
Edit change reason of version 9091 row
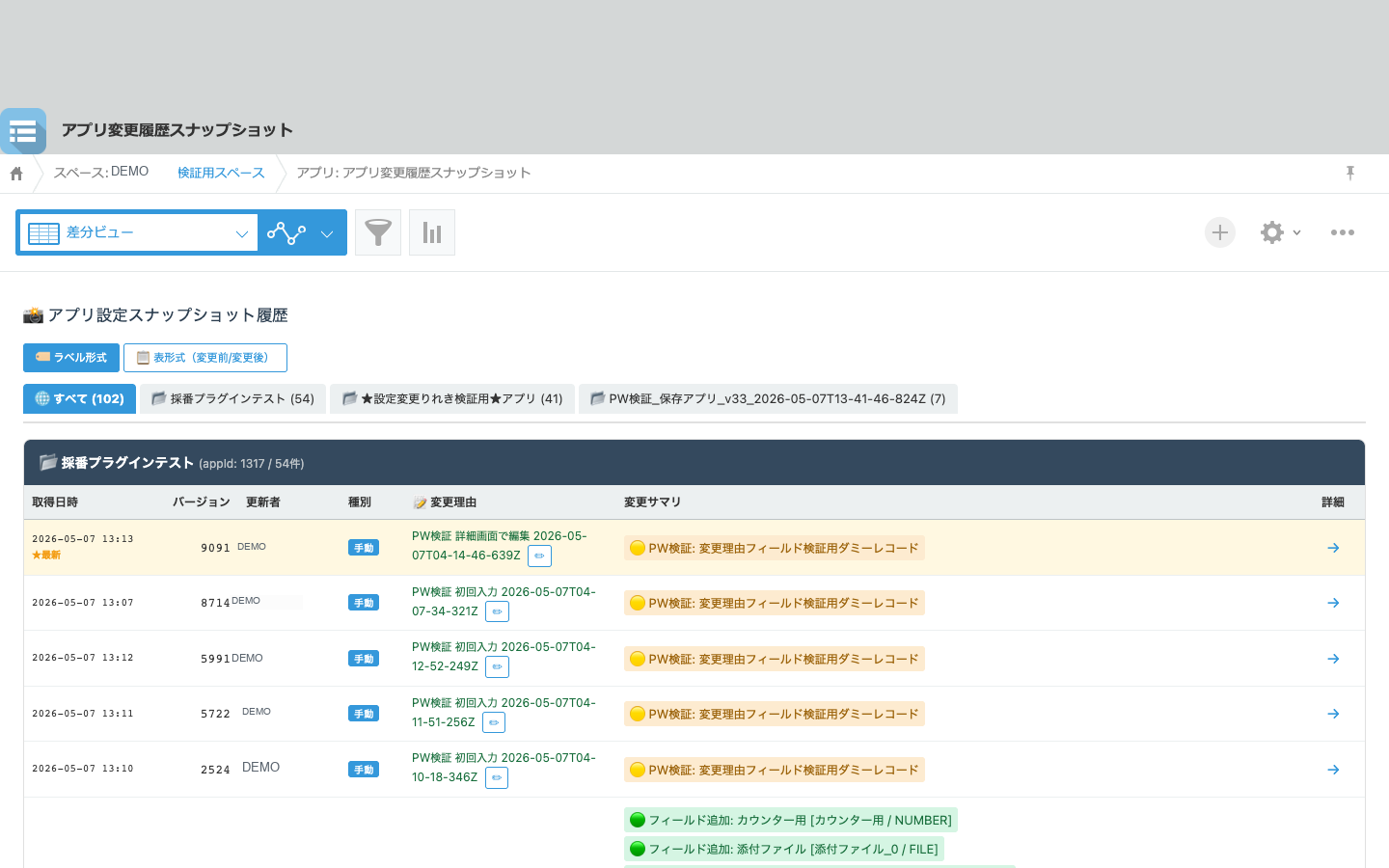point(540,556)
